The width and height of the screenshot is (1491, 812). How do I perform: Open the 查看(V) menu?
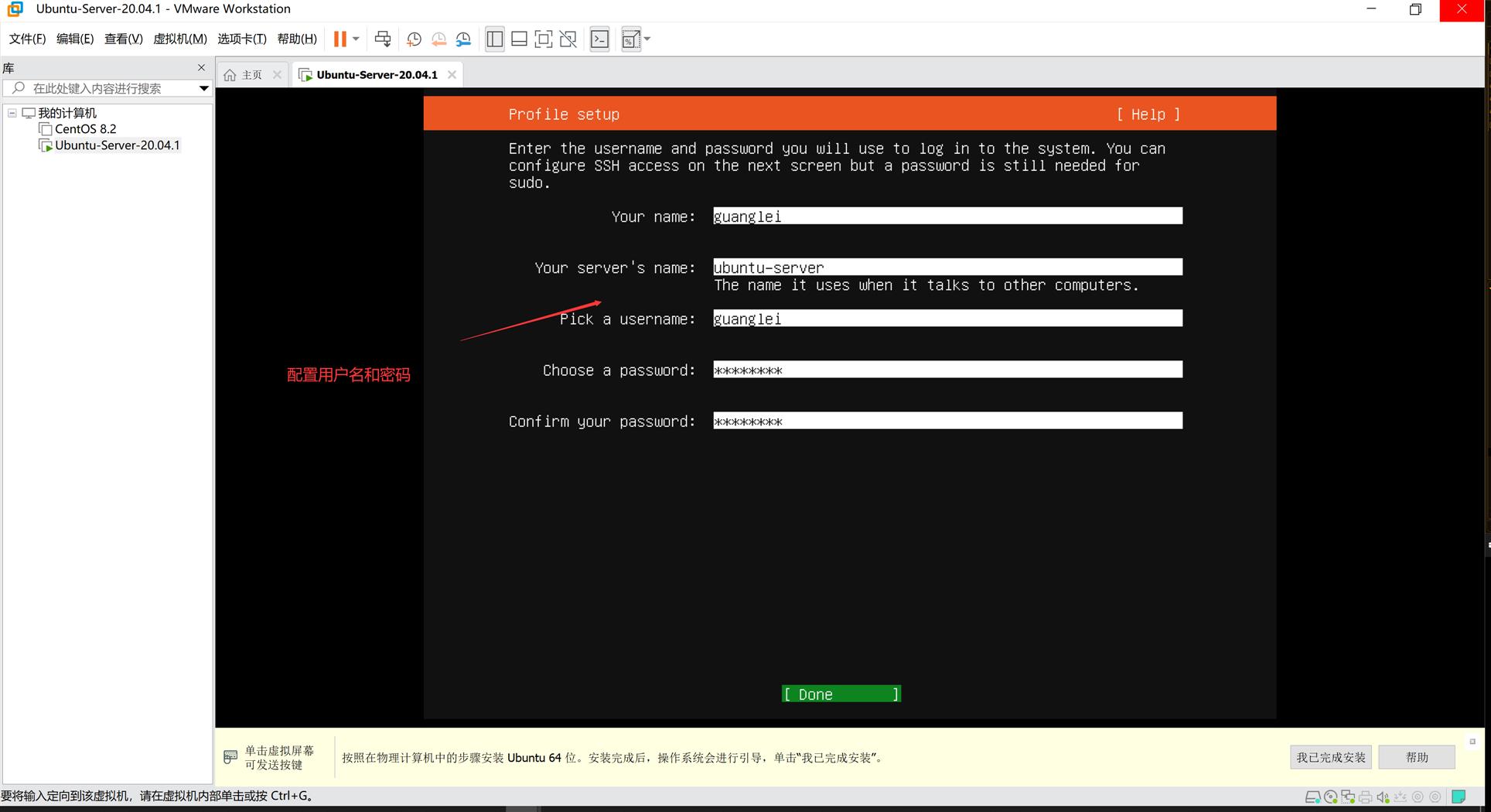tap(124, 39)
